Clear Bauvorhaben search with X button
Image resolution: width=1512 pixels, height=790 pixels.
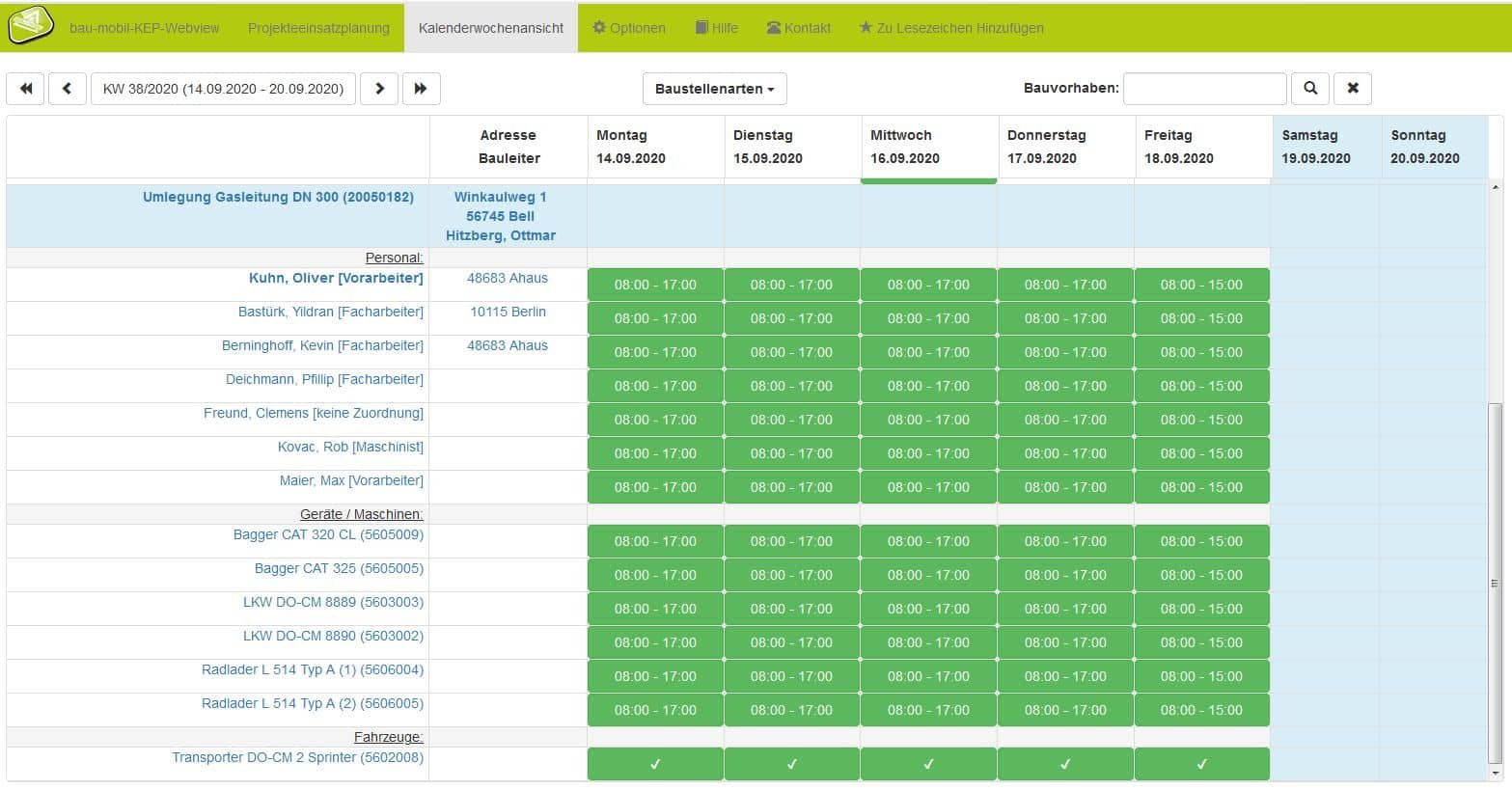pos(1352,89)
